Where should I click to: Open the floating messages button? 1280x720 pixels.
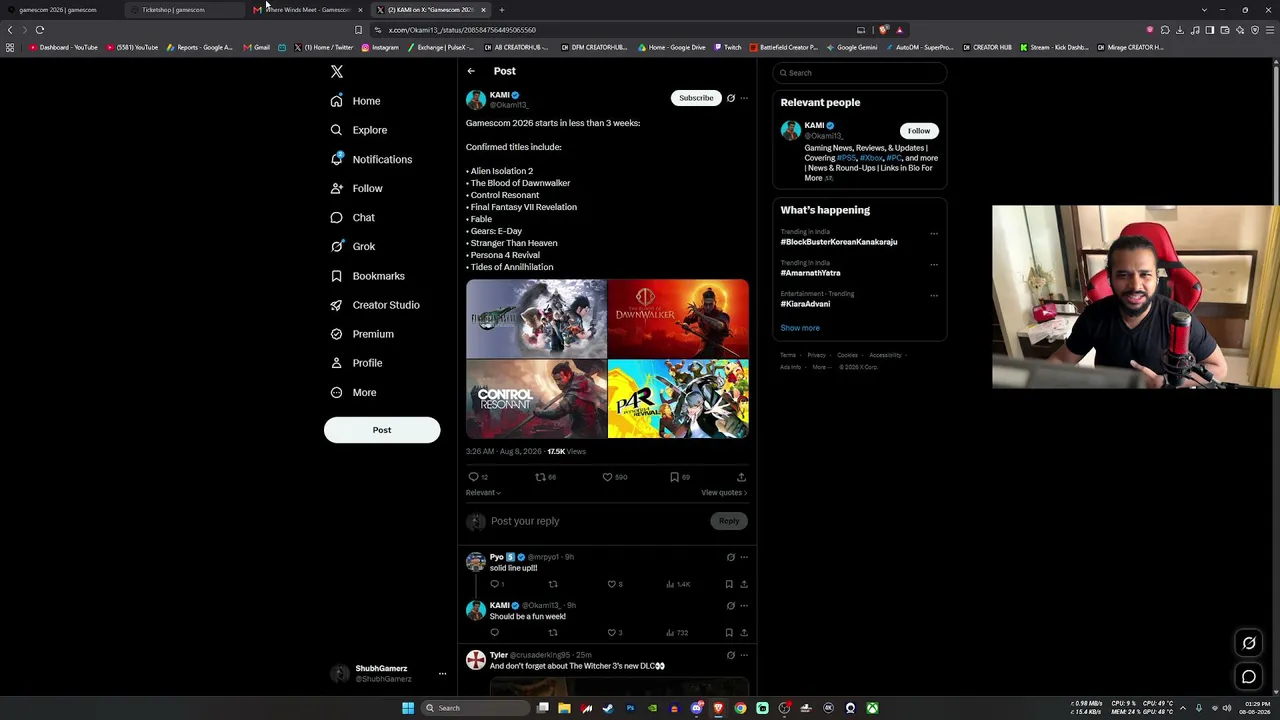(x=1249, y=678)
